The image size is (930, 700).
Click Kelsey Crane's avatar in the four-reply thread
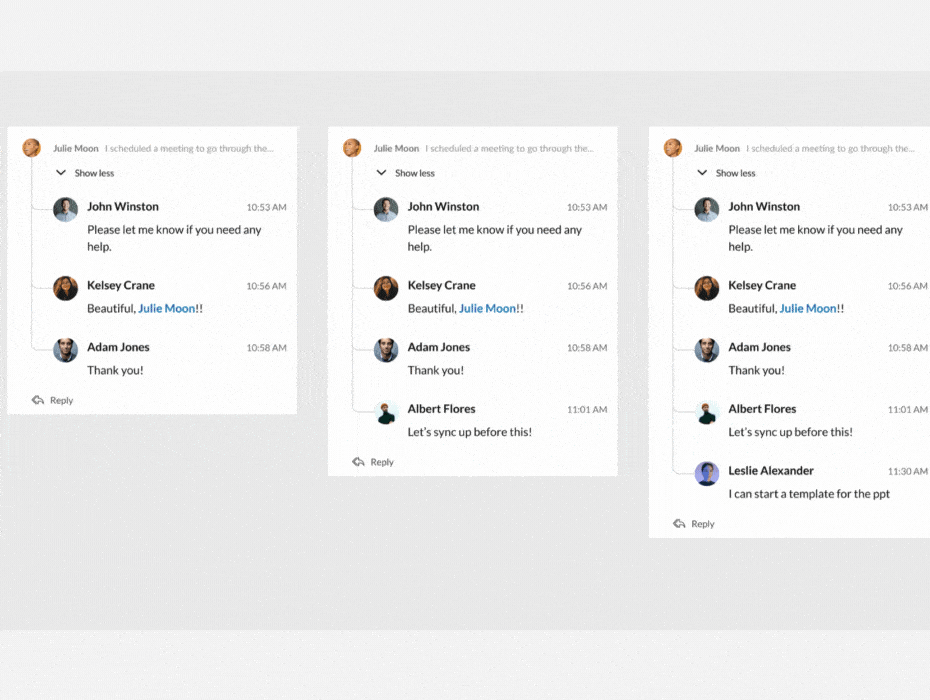386,288
